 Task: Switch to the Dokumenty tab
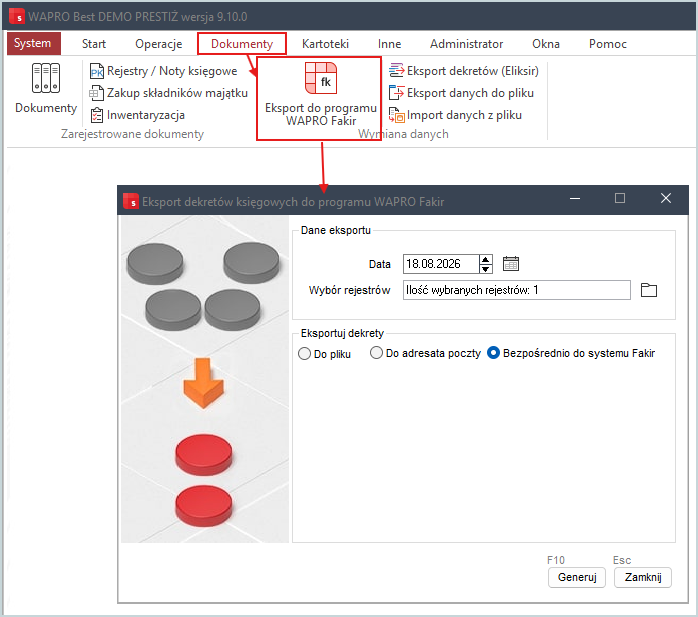coord(242,44)
